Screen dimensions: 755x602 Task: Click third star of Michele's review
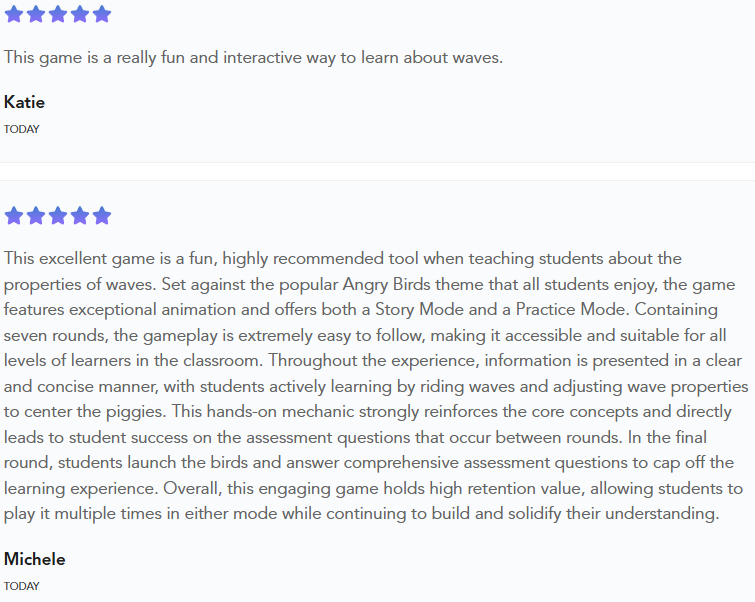tap(58, 216)
